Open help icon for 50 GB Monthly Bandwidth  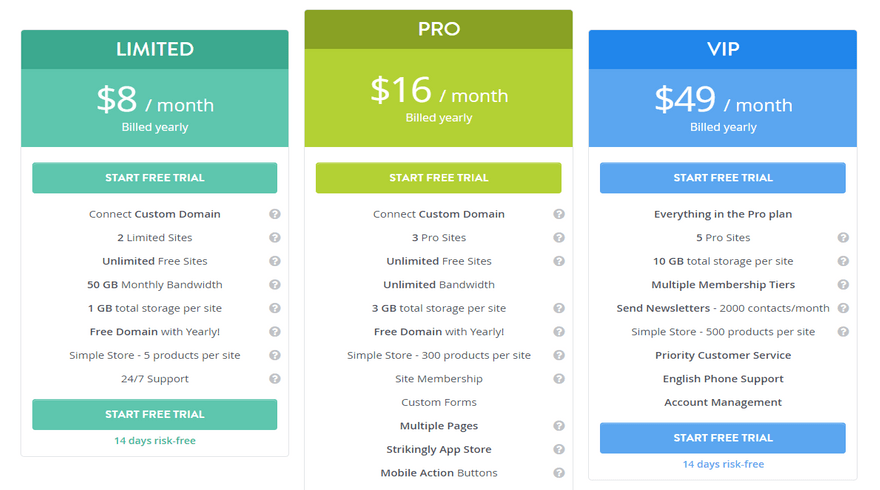[274, 285]
